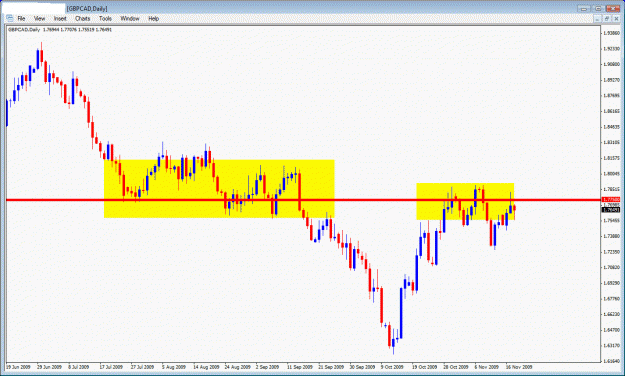The width and height of the screenshot is (625, 376).
Task: Click the 9 Oct 2009 date label
Action: (x=392, y=367)
